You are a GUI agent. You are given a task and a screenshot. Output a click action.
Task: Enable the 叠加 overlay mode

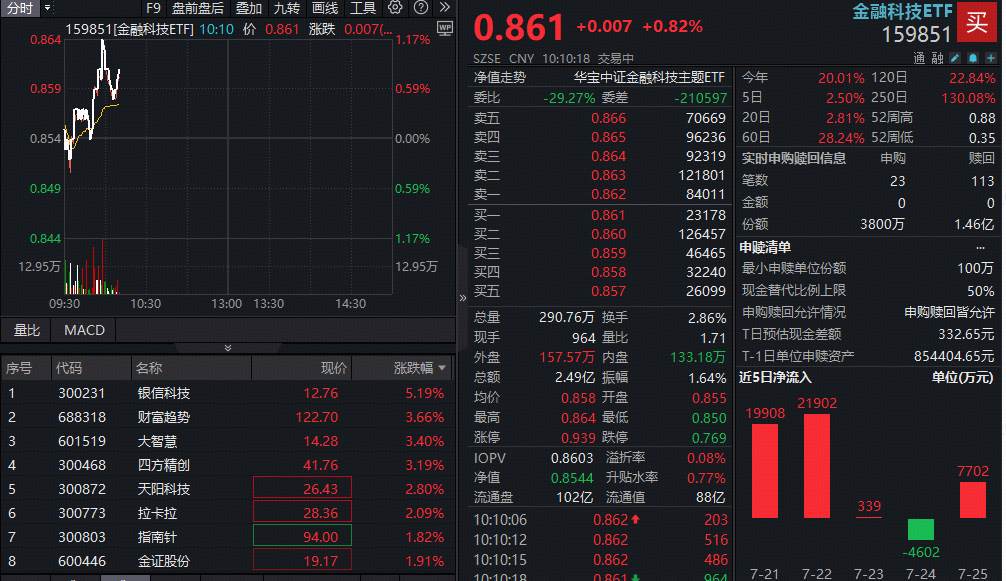coord(249,8)
